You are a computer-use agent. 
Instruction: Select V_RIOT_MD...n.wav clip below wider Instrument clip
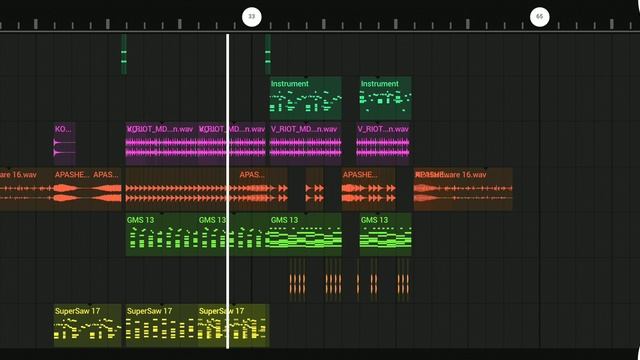click(x=305, y=143)
